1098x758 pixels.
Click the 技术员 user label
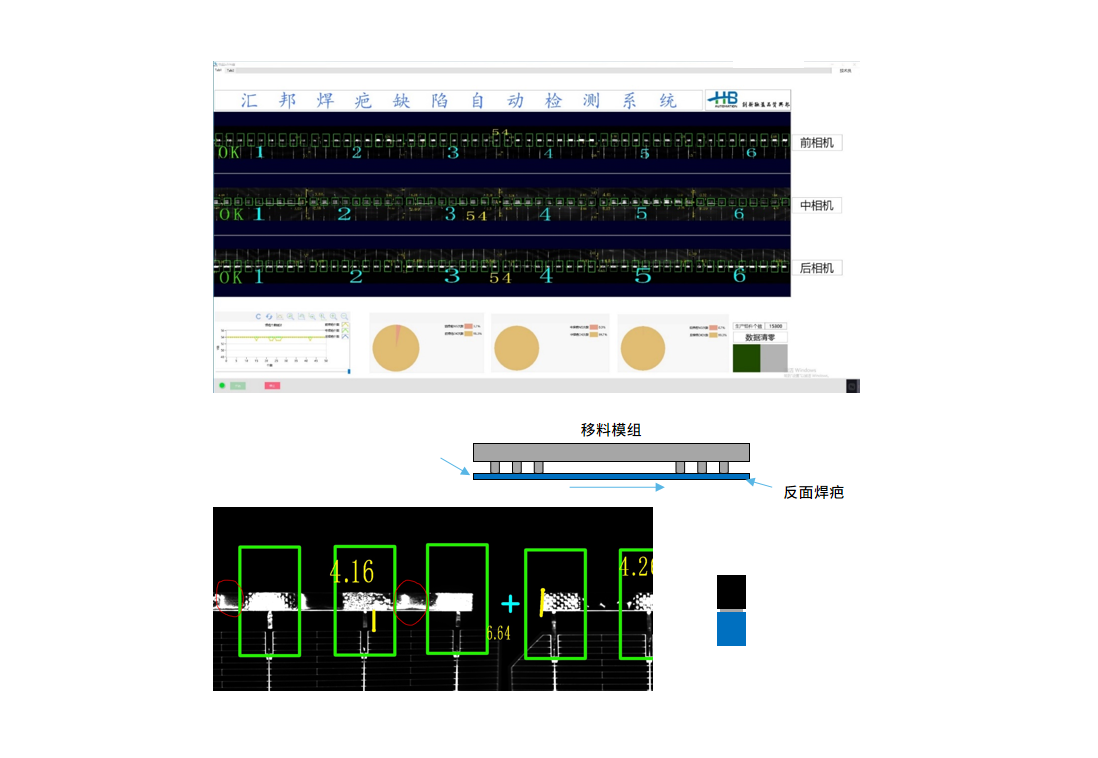[x=846, y=71]
